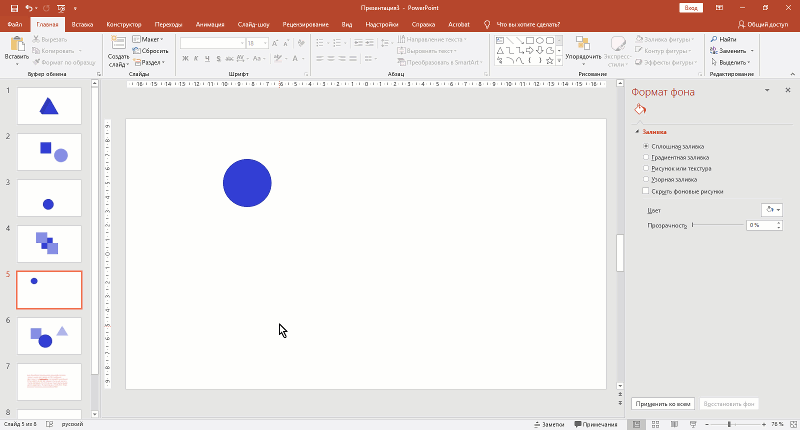Image resolution: width=800 pixels, height=430 pixels.
Task: Enable Hide background graphics (Скрыть фоновые рисунки) checkbox
Action: (x=646, y=190)
